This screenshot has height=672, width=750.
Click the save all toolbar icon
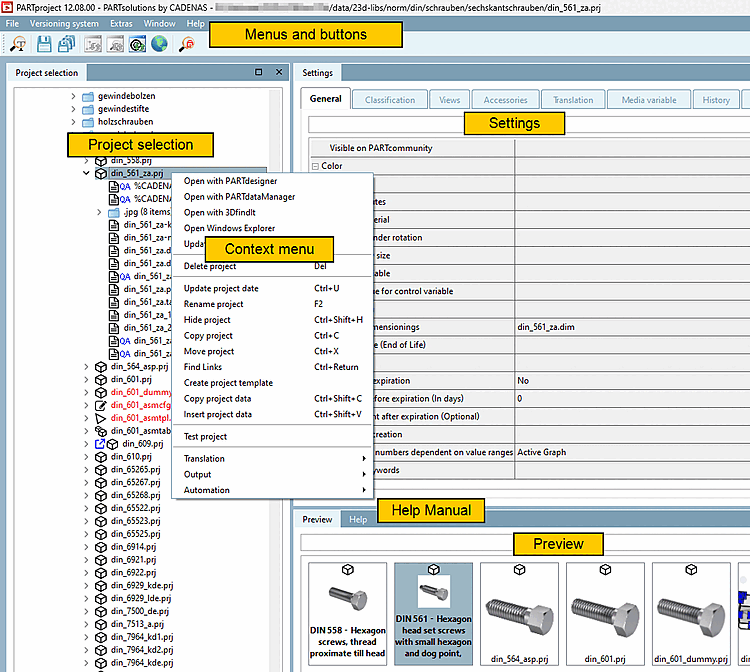(66, 43)
